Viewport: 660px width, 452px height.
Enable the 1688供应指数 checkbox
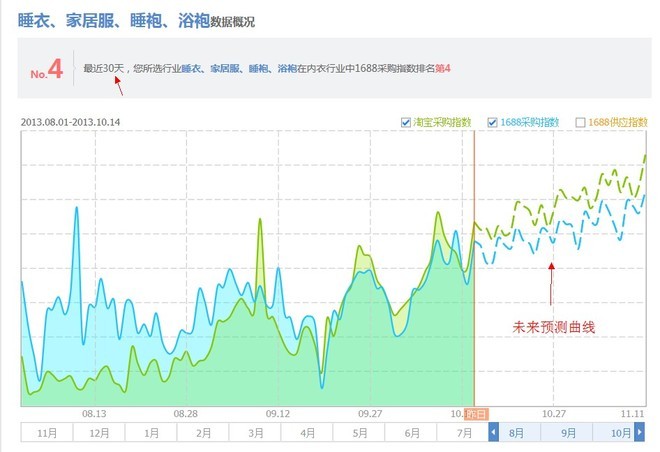coord(581,123)
